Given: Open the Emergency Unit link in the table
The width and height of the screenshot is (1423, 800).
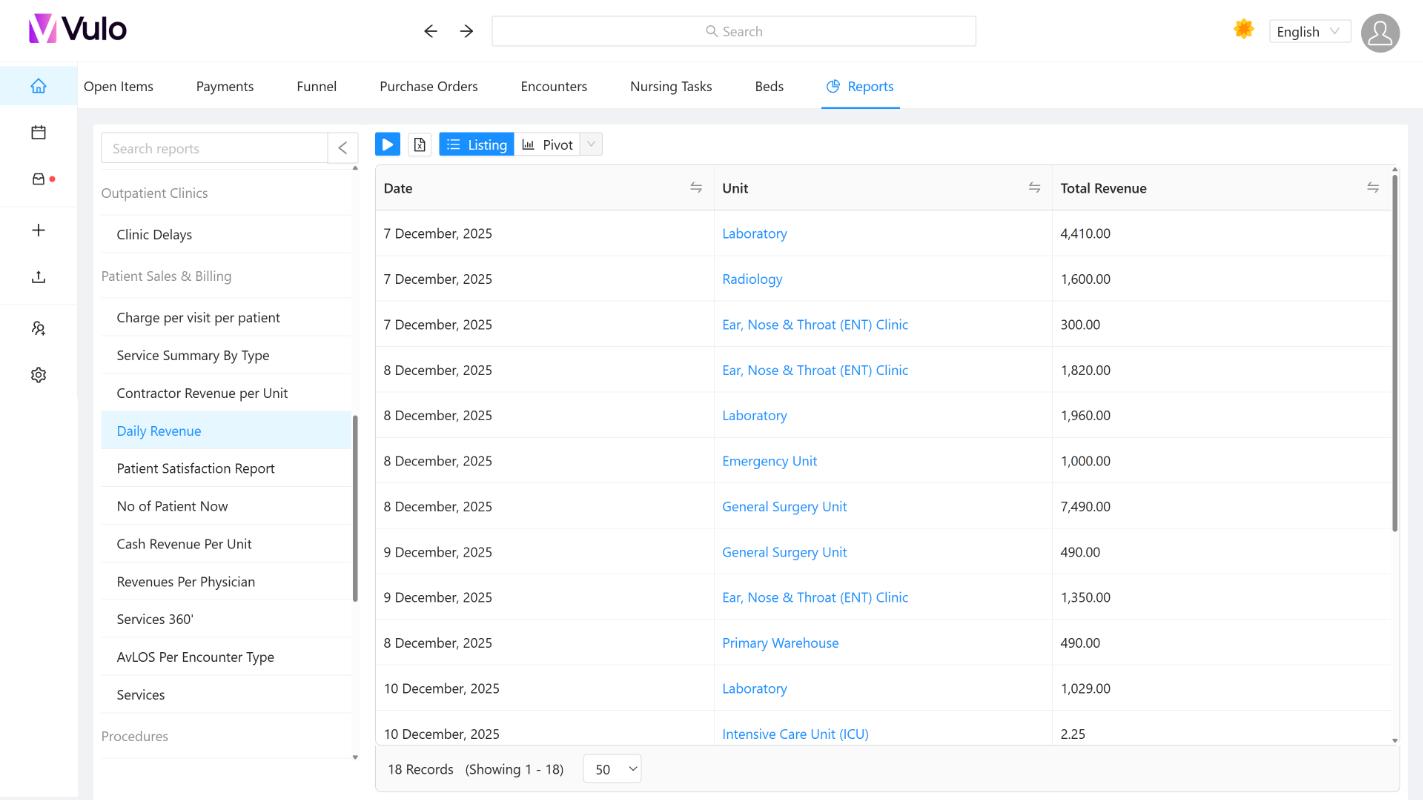Looking at the screenshot, I should pyautogui.click(x=769, y=461).
